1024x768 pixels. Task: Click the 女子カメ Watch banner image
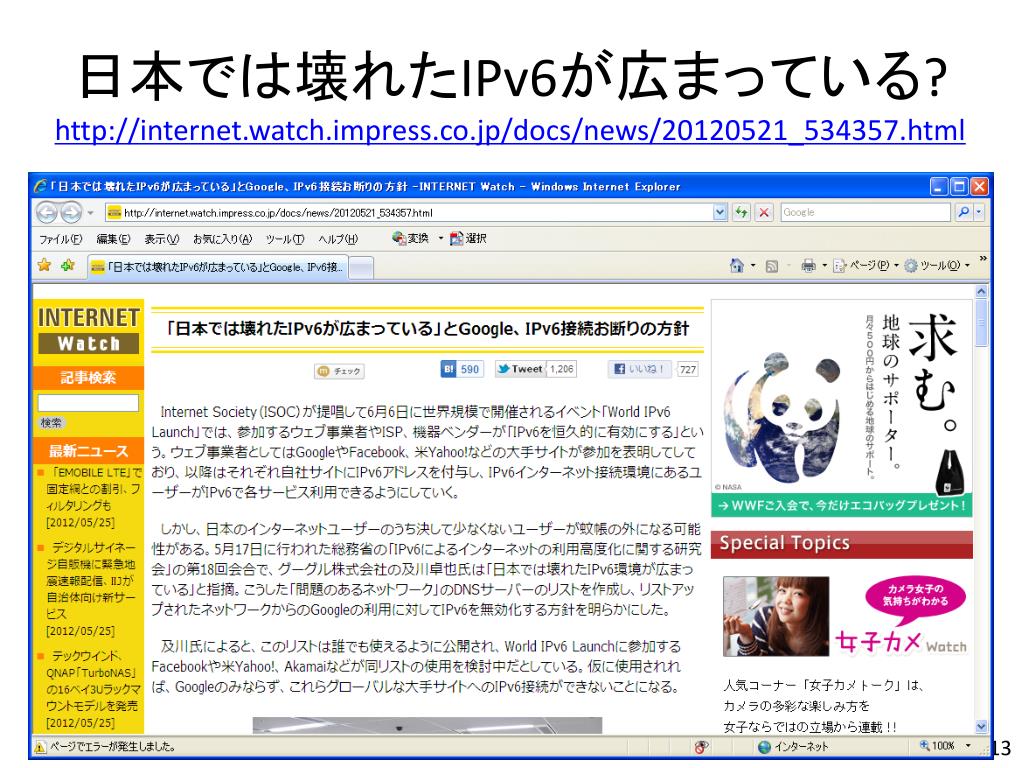coord(846,616)
